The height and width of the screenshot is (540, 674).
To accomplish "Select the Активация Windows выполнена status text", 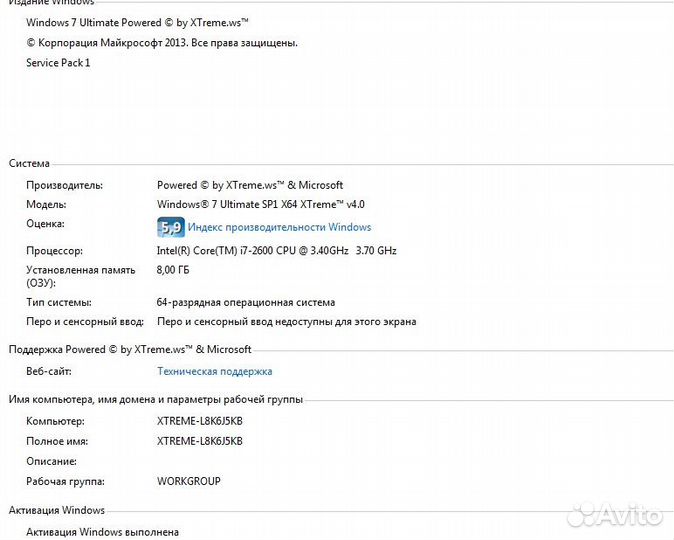I will pos(102,533).
